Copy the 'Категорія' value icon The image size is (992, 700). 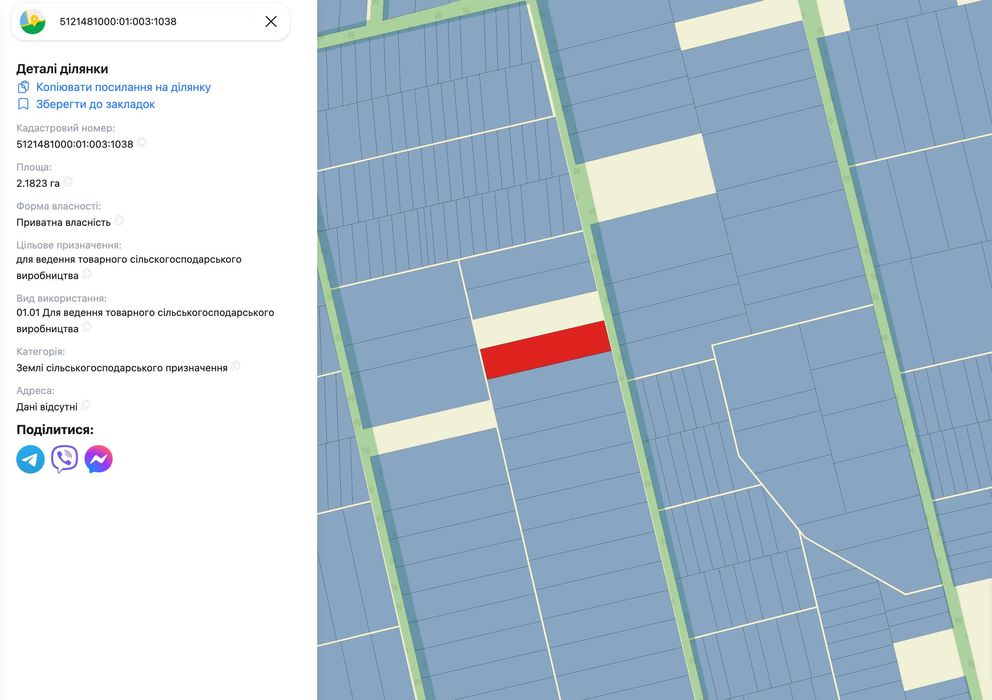coord(236,366)
